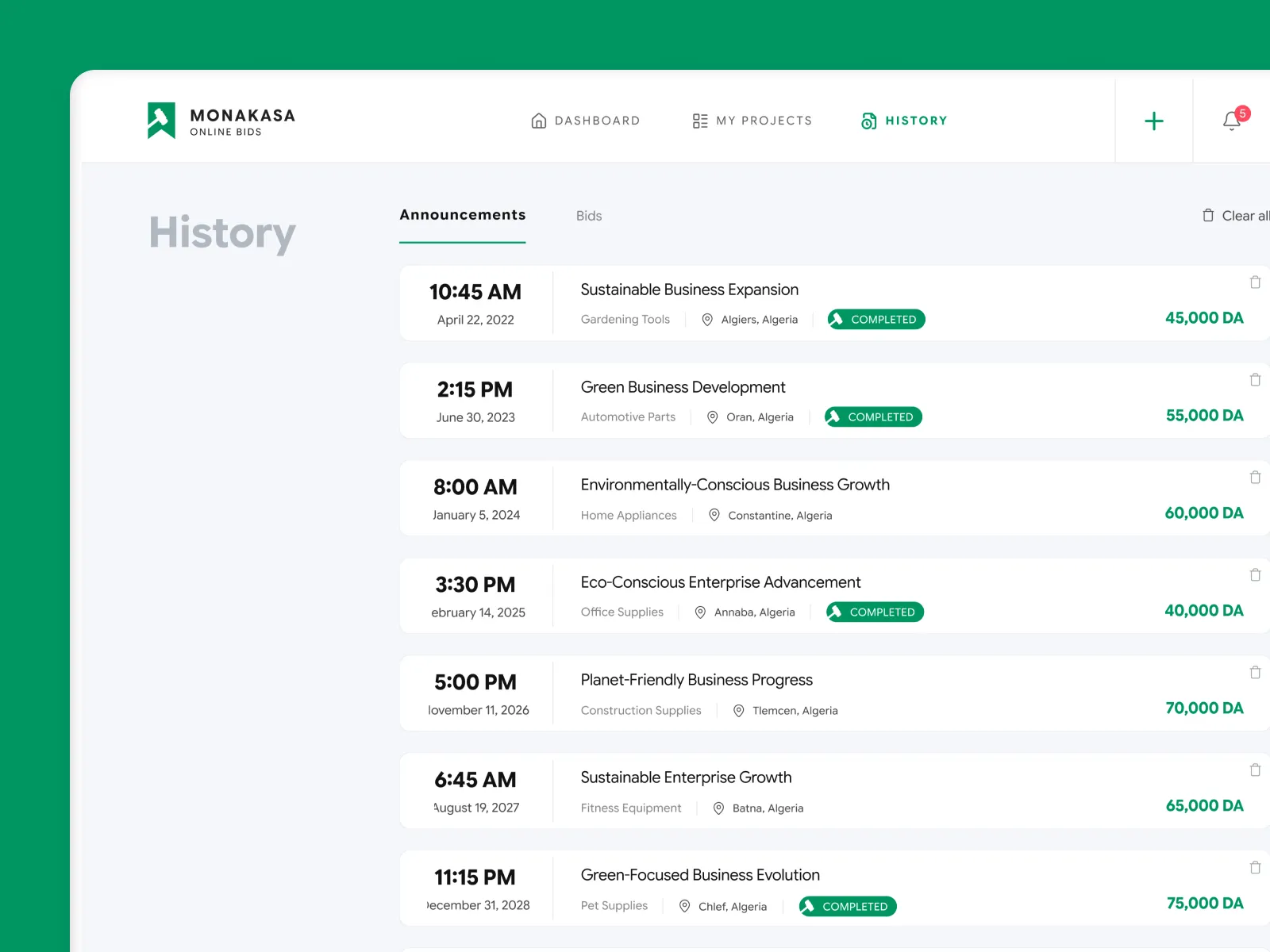The width and height of the screenshot is (1270, 952).
Task: Click the 70,000 DA amount
Action: click(1204, 708)
